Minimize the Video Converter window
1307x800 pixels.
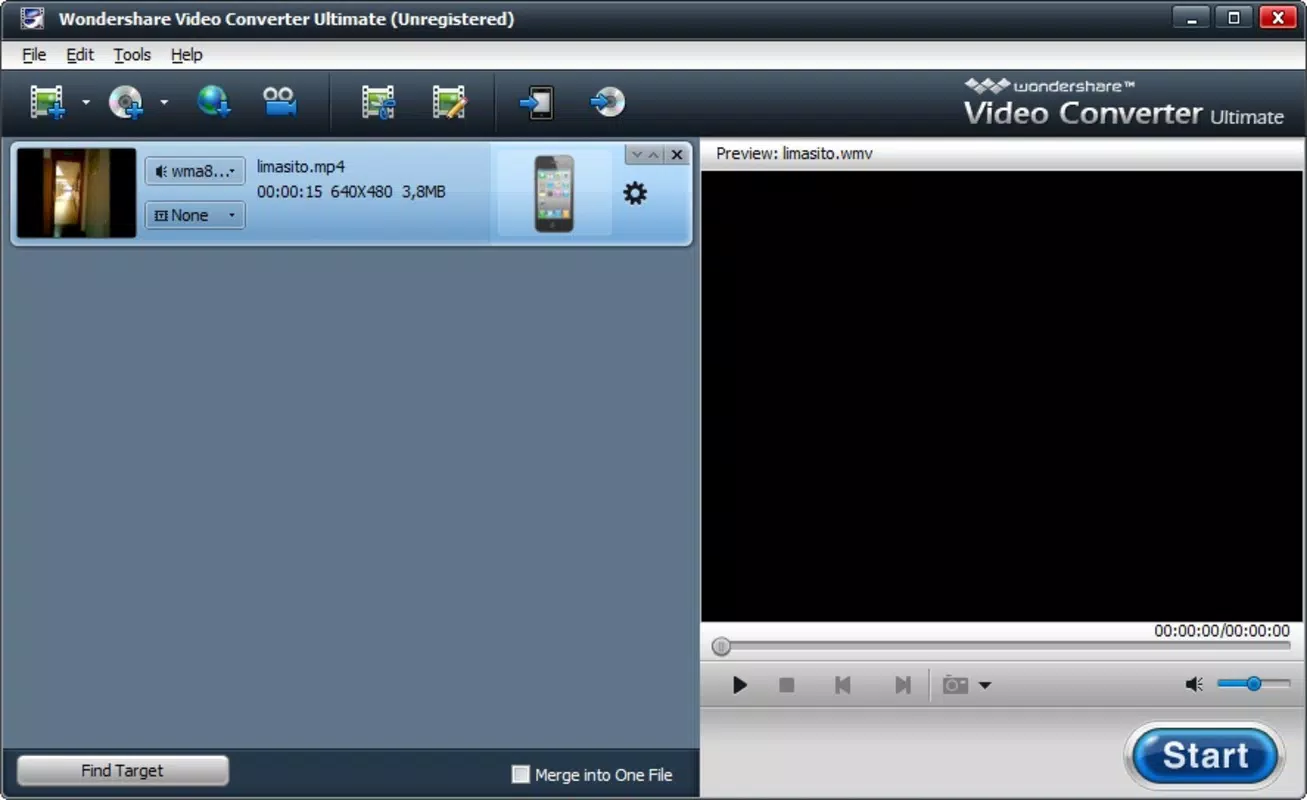1189,16
